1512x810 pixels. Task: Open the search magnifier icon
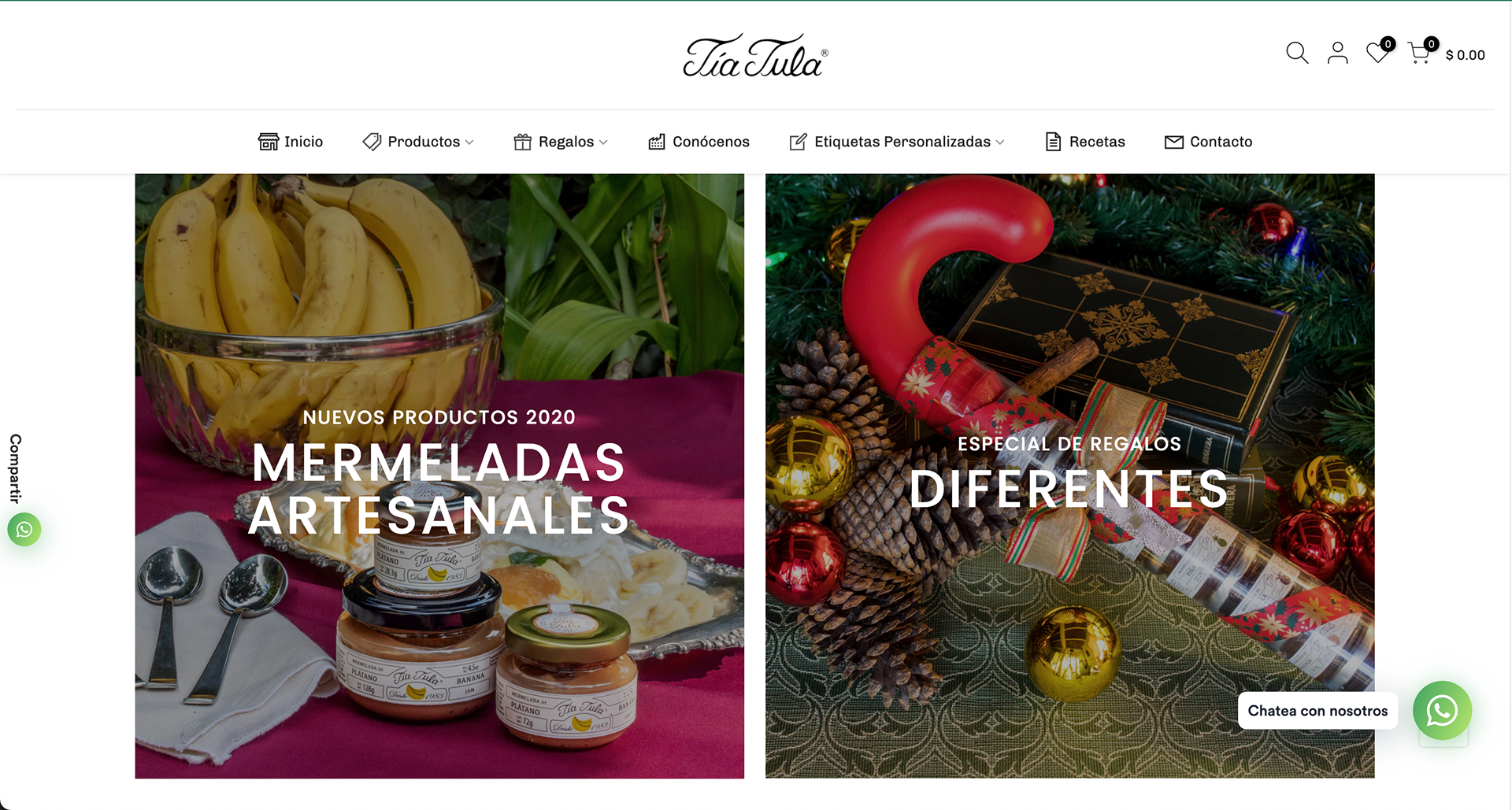click(x=1297, y=53)
